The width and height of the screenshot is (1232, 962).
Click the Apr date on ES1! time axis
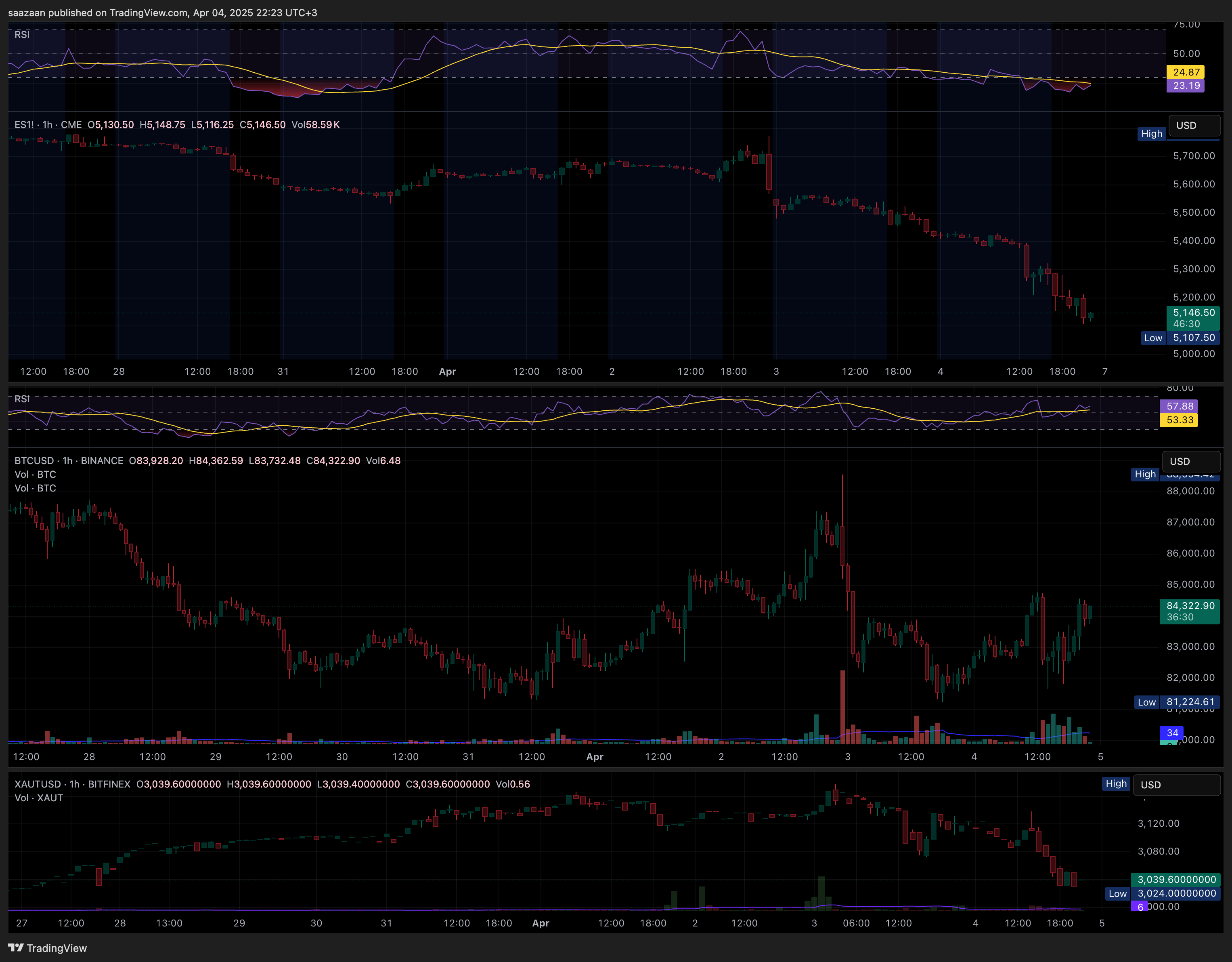coord(447,371)
